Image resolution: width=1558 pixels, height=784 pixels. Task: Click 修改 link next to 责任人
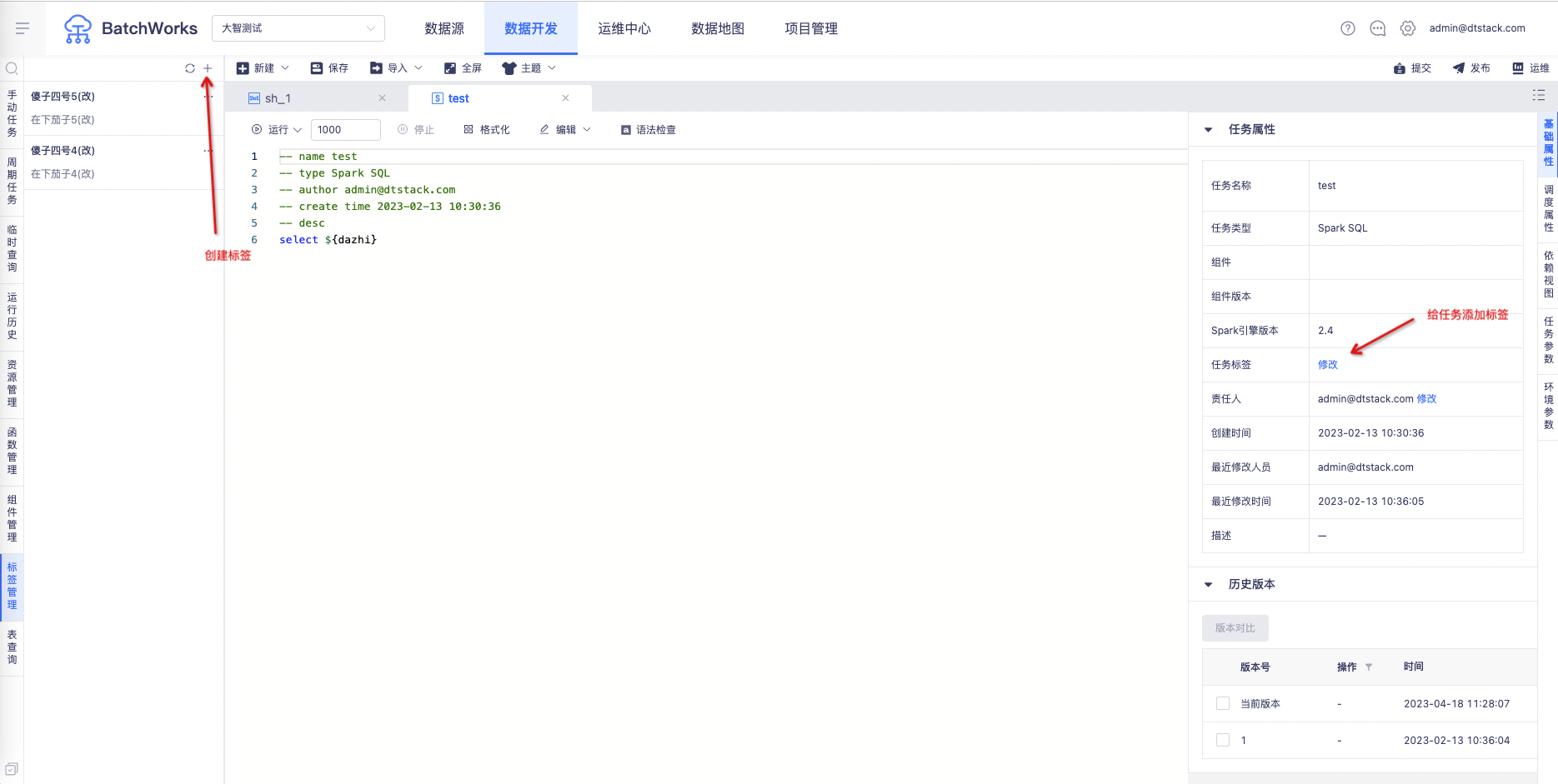[1426, 399]
